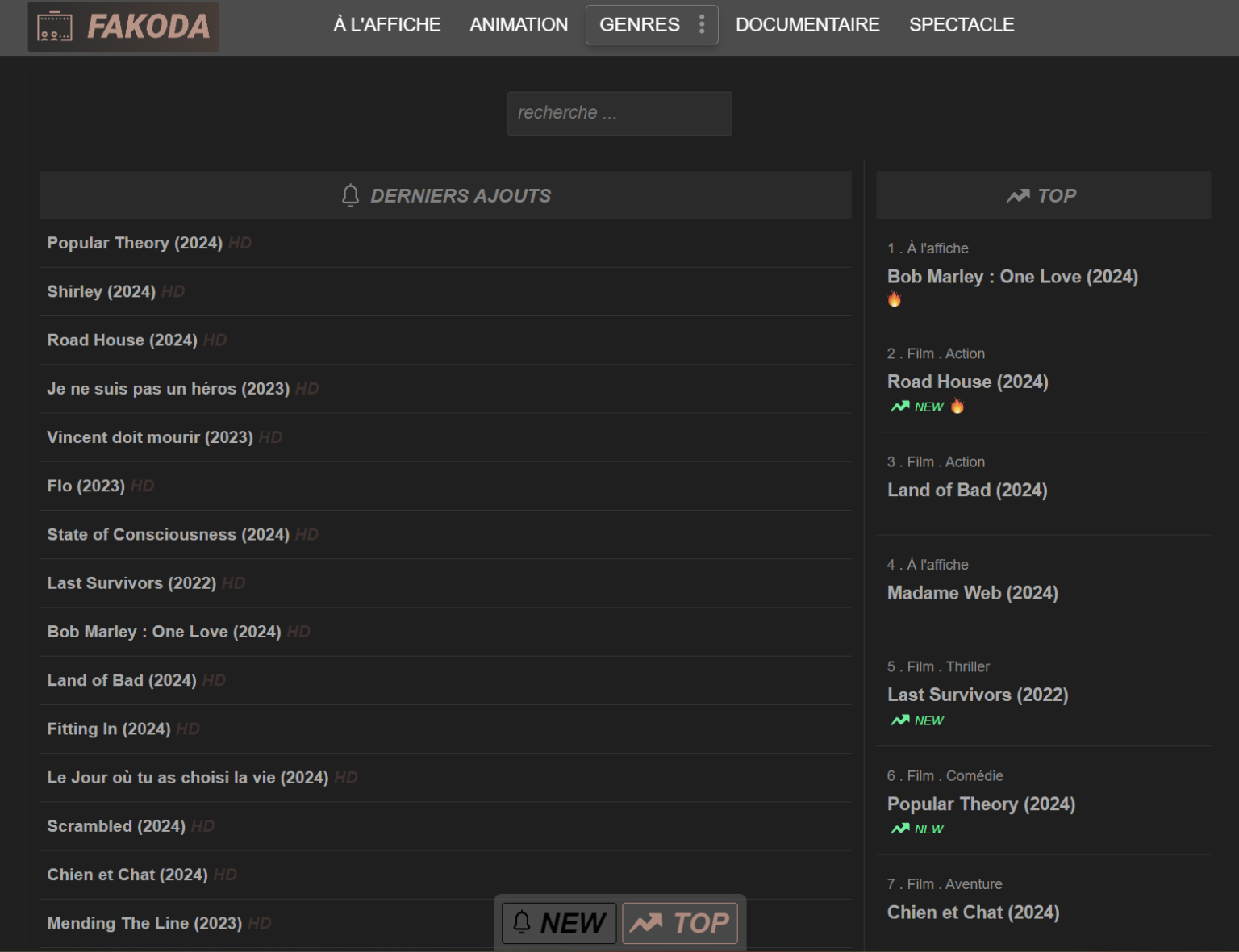Open the ANIMATION menu item
This screenshot has width=1239, height=952.
tap(519, 24)
